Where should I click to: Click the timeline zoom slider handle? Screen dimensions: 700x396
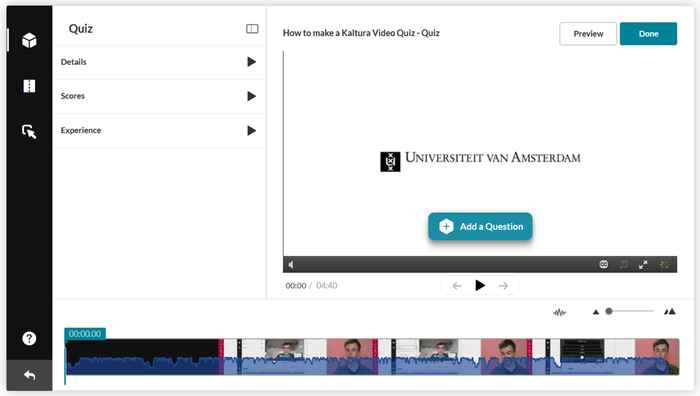pos(609,311)
